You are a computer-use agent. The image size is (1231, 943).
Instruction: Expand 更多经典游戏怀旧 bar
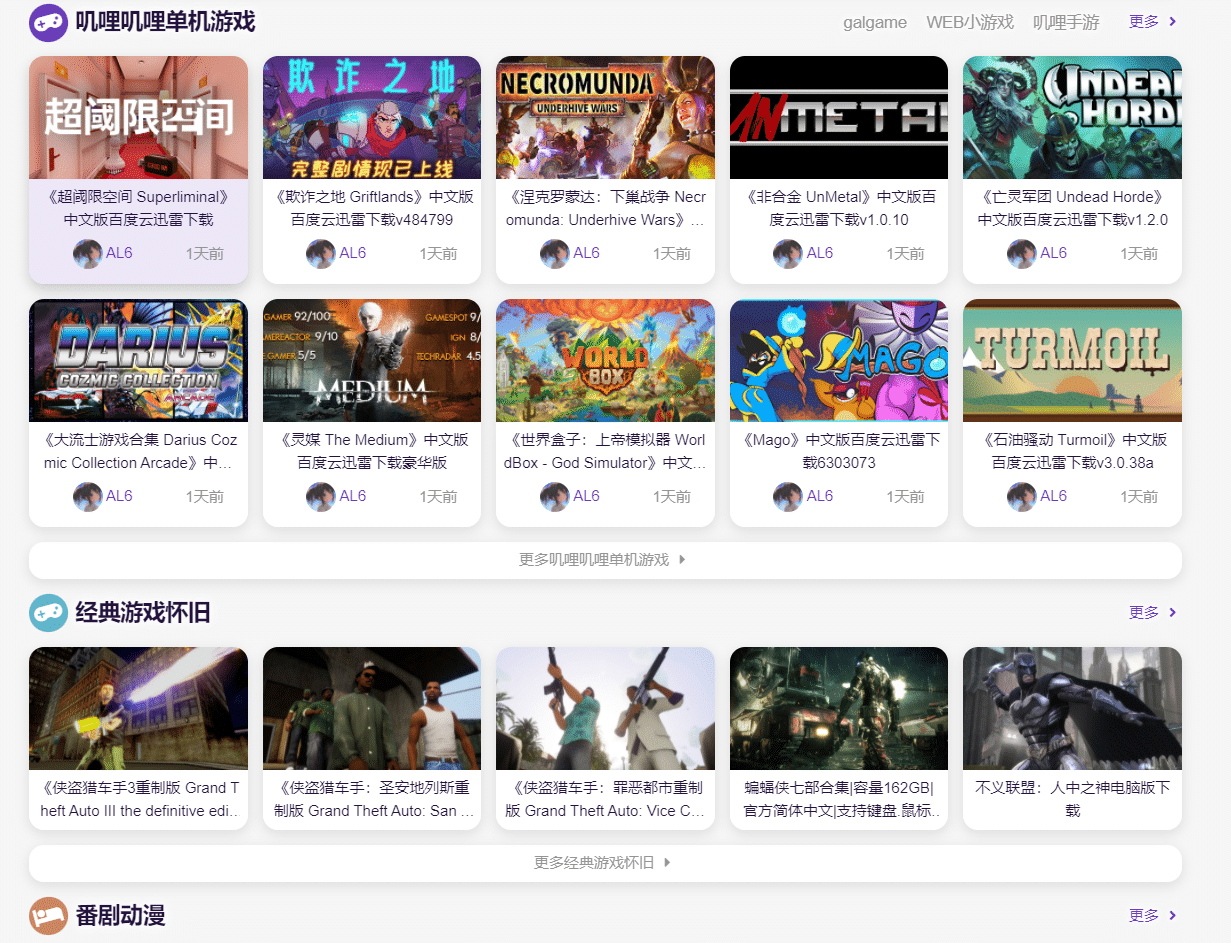tap(604, 863)
